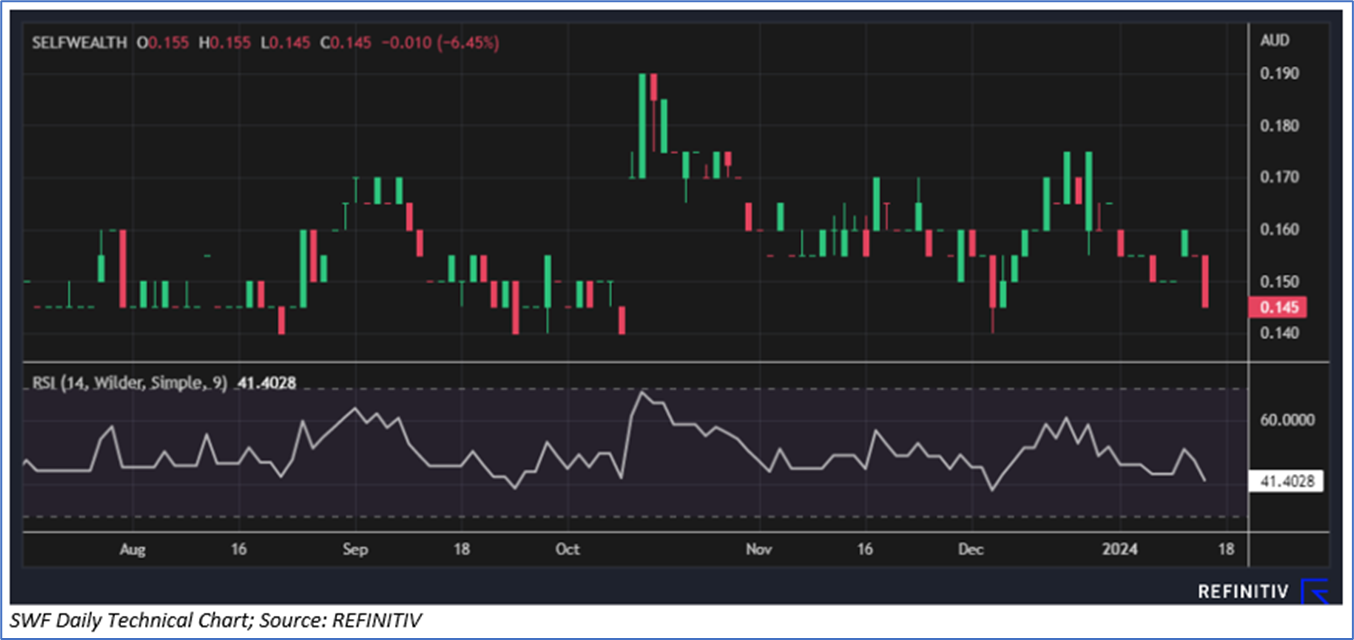Click the AUD currency label
1354x640 pixels.
(1276, 41)
